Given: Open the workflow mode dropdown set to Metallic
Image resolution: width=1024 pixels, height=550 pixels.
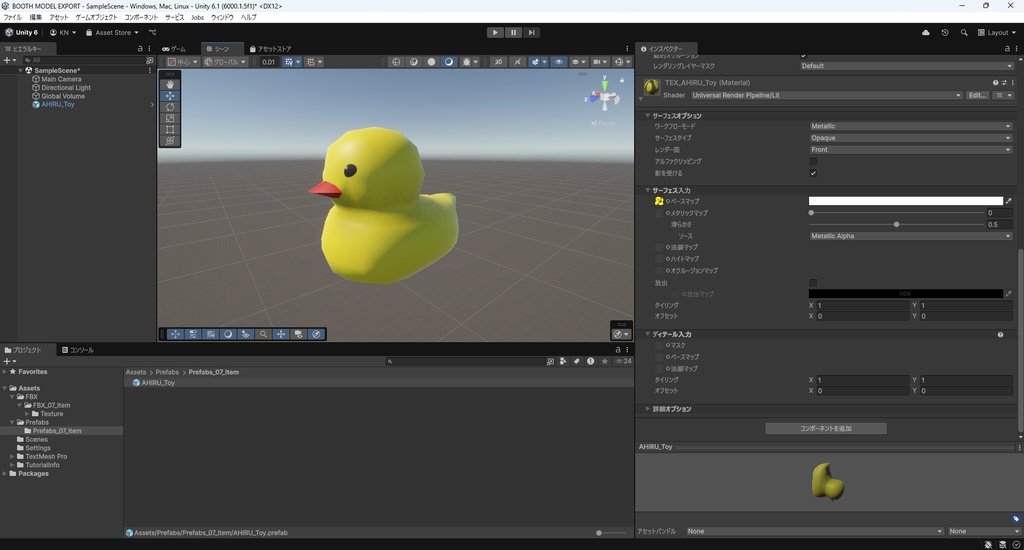Looking at the screenshot, I should pyautogui.click(x=911, y=126).
